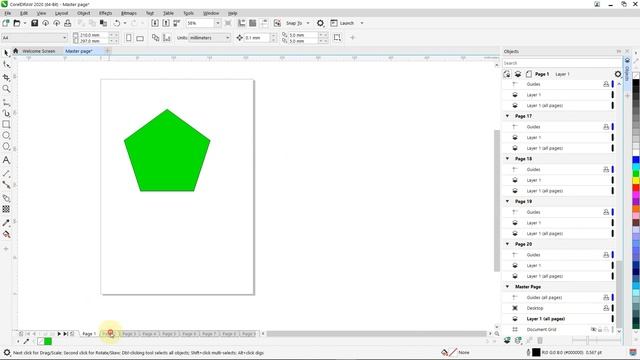This screenshot has height=360, width=640.
Task: Click the Print icon
Action: (68, 23)
